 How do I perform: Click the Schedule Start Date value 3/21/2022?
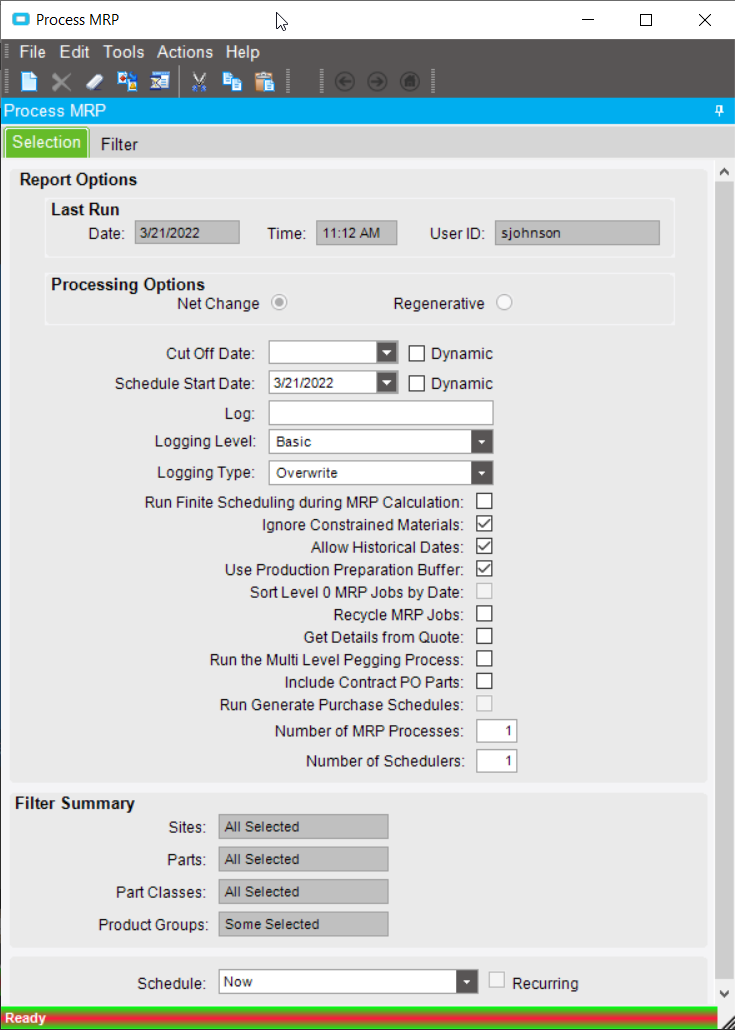[303, 383]
